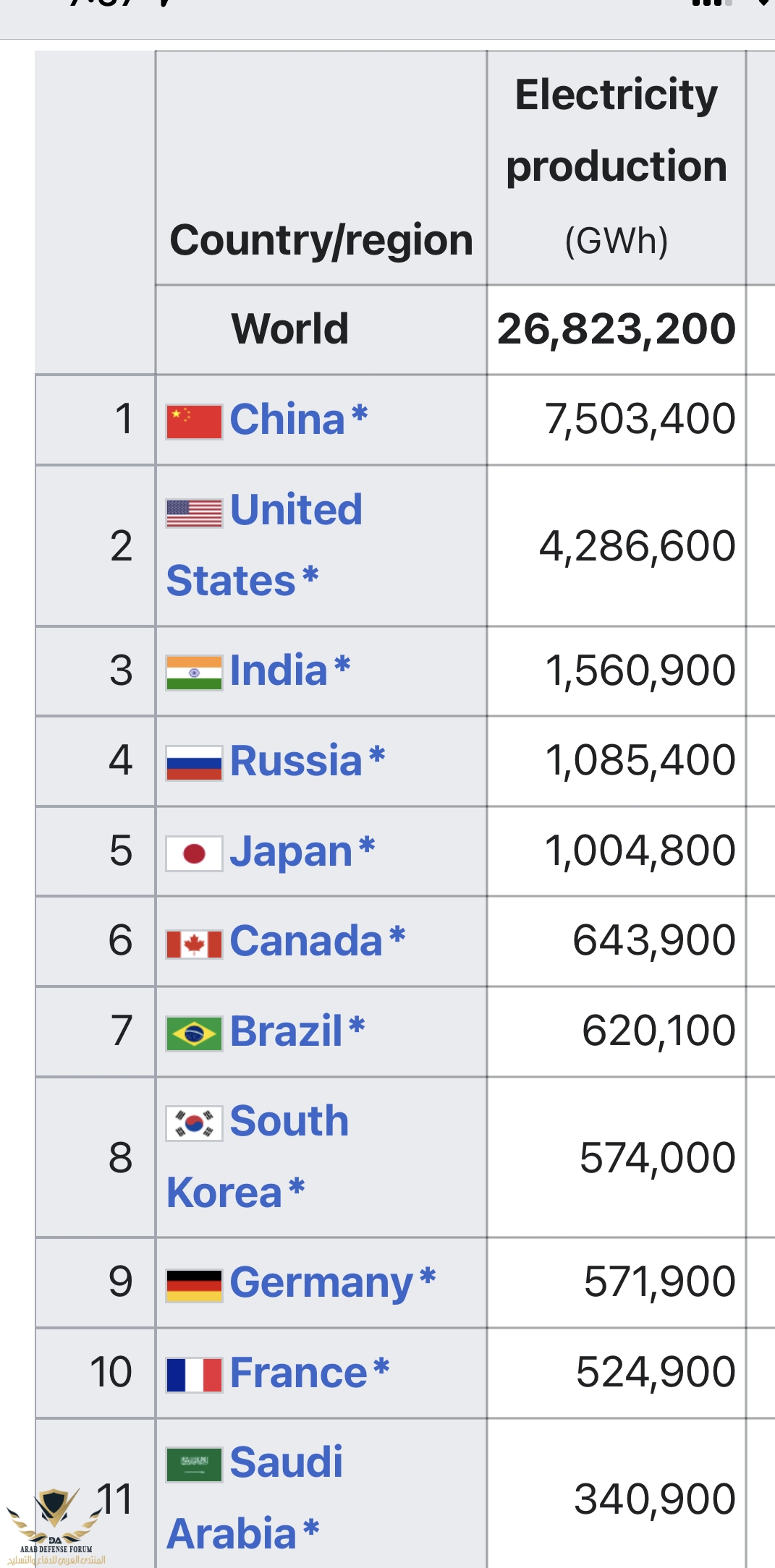Click the Japan flag icon
Viewport: 775px width, 1568px height.
click(193, 853)
